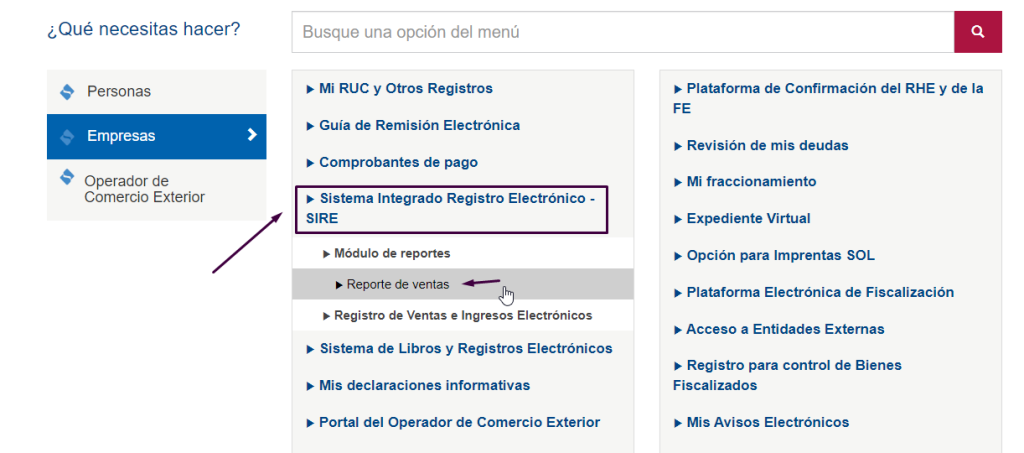Click the Personas sidebar icon
This screenshot has height=453, width=1024.
point(67,91)
